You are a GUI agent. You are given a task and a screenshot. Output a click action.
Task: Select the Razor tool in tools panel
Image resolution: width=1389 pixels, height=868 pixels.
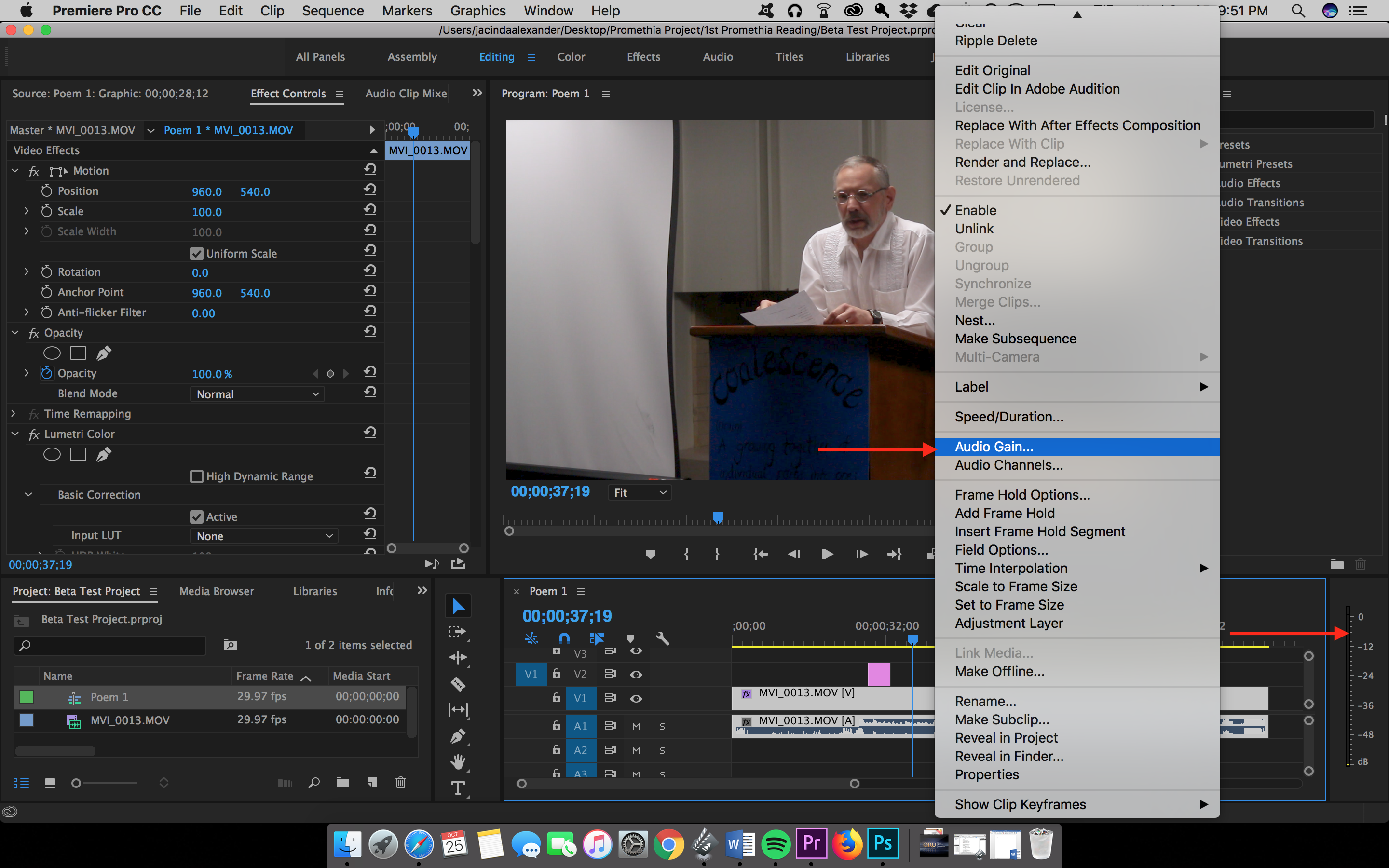pyautogui.click(x=457, y=683)
